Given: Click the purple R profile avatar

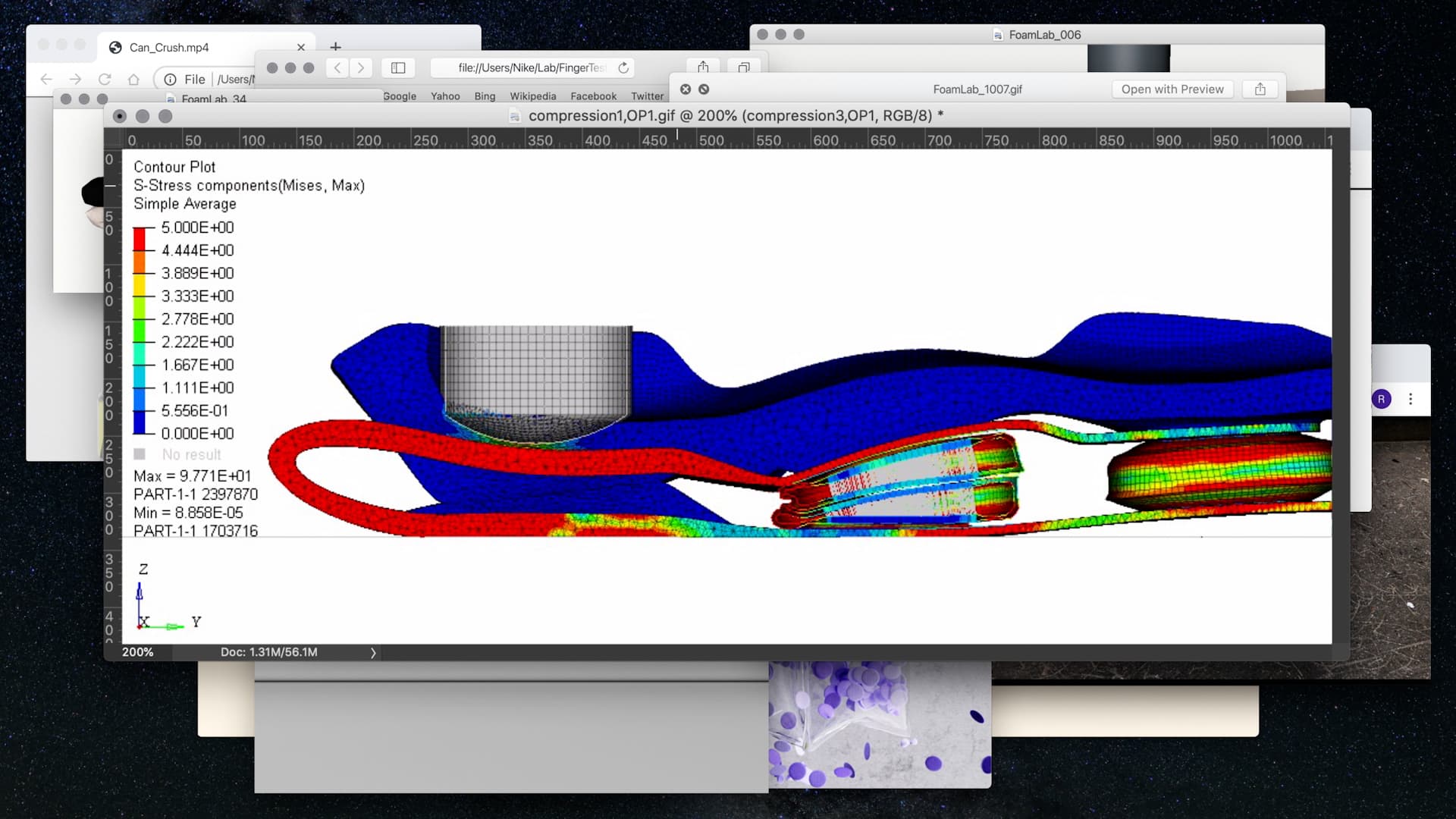Looking at the screenshot, I should tap(1381, 399).
